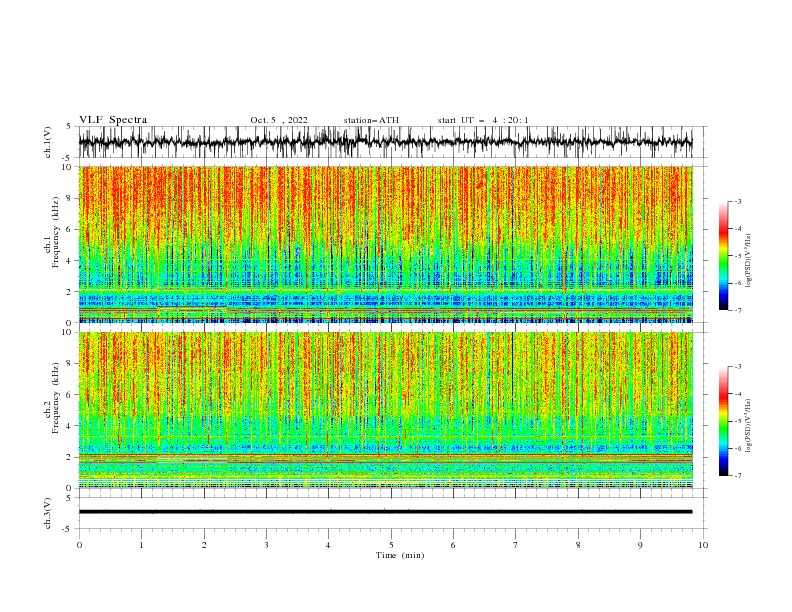Click the "ch.1(V)" y-axis label
792x612 pixels.
(48, 142)
